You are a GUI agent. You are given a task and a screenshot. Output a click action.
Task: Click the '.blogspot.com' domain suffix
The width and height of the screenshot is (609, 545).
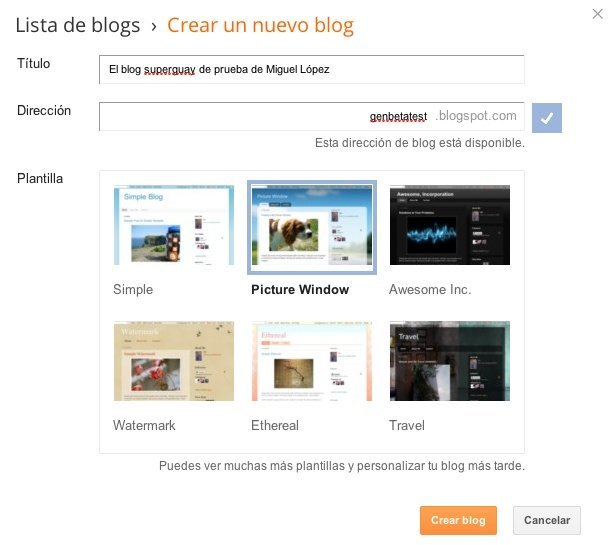476,116
